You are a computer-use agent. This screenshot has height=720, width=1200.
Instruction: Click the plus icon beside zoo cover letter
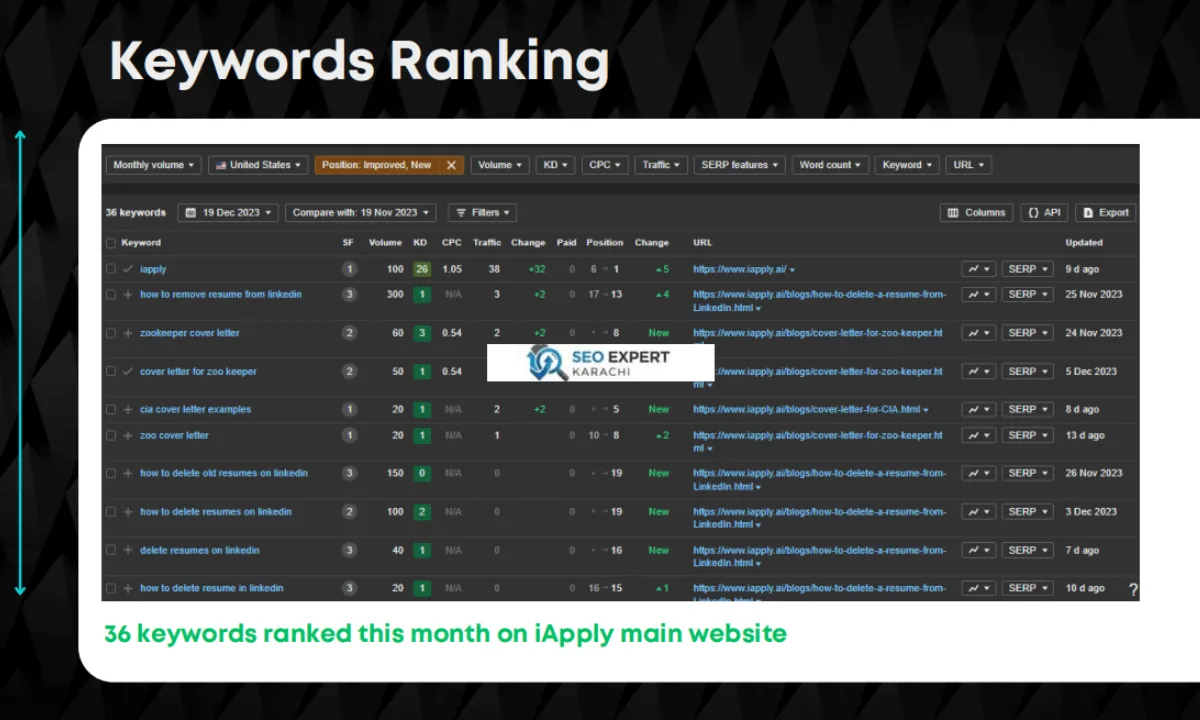128,435
